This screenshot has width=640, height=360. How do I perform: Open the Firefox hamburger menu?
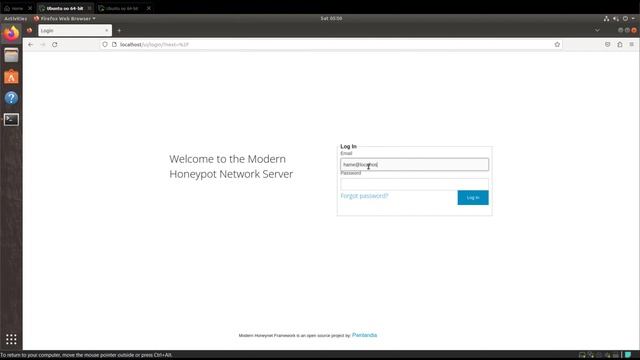(631, 44)
